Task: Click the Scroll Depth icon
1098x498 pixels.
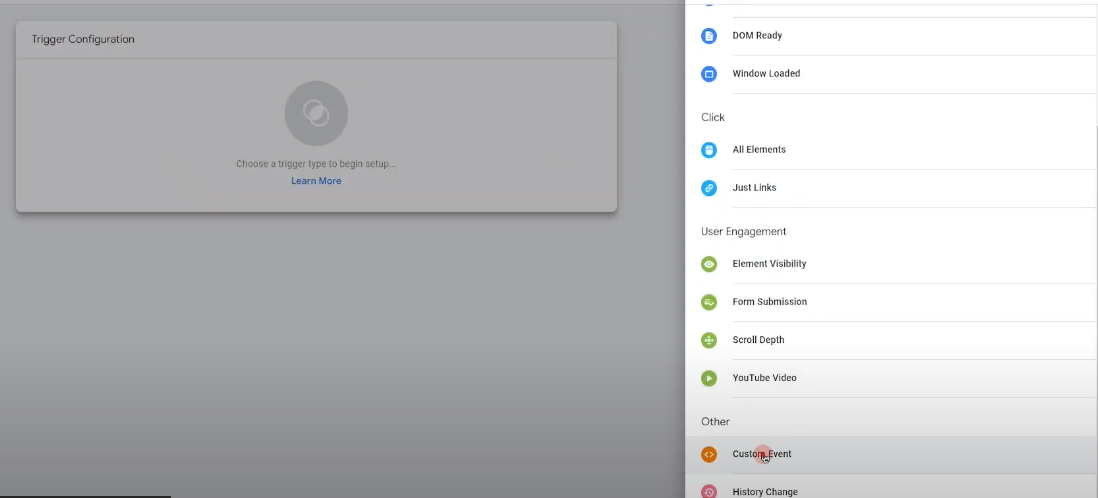Action: click(709, 340)
